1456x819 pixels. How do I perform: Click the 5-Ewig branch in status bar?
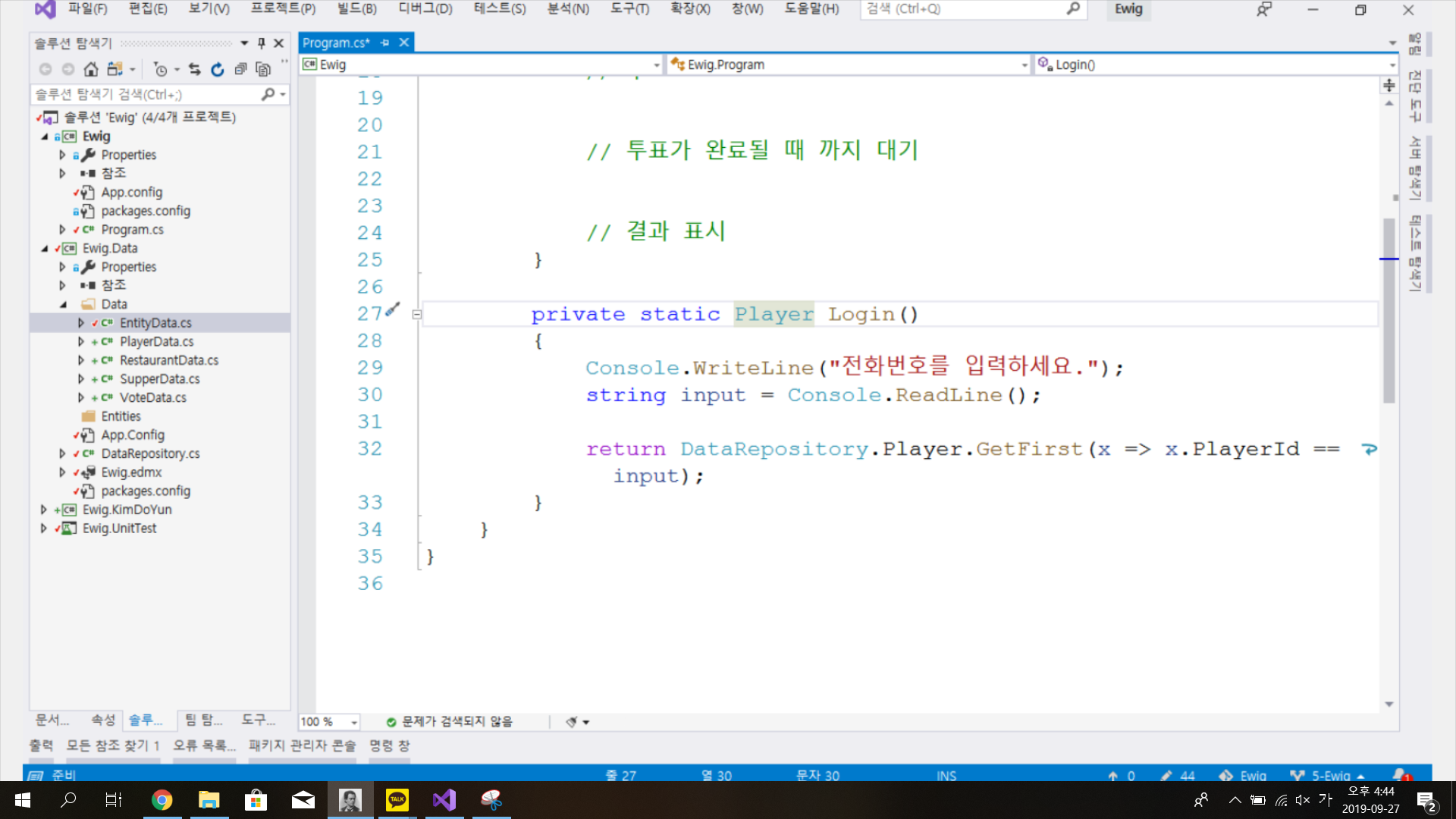tap(1330, 776)
